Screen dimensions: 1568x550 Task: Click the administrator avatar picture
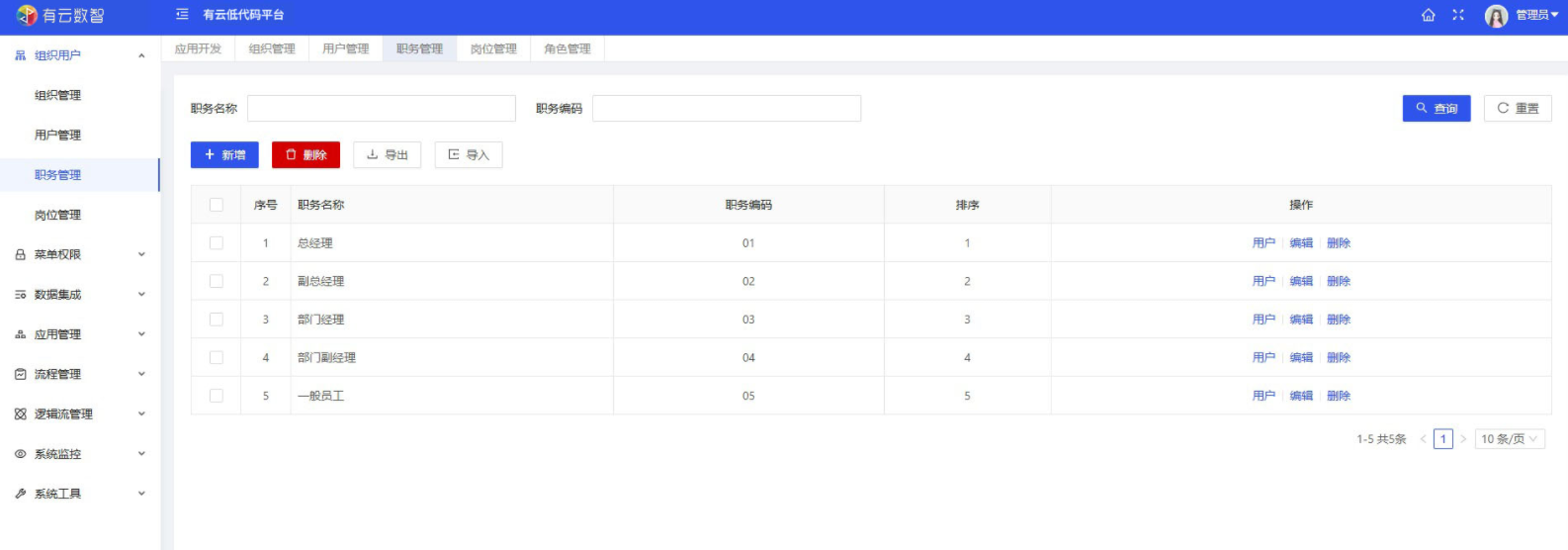(x=1496, y=16)
